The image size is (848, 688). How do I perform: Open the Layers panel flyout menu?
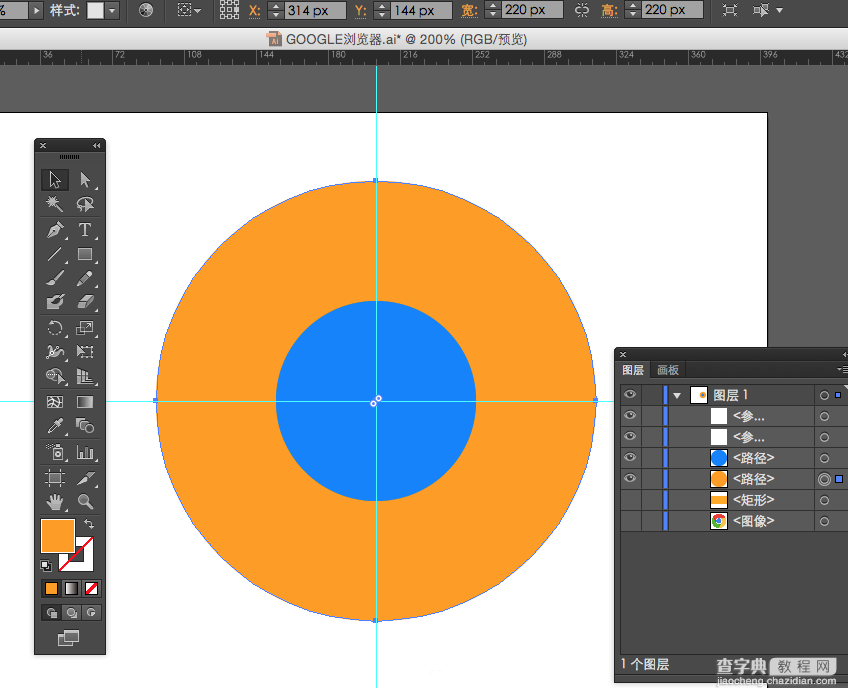(x=842, y=369)
